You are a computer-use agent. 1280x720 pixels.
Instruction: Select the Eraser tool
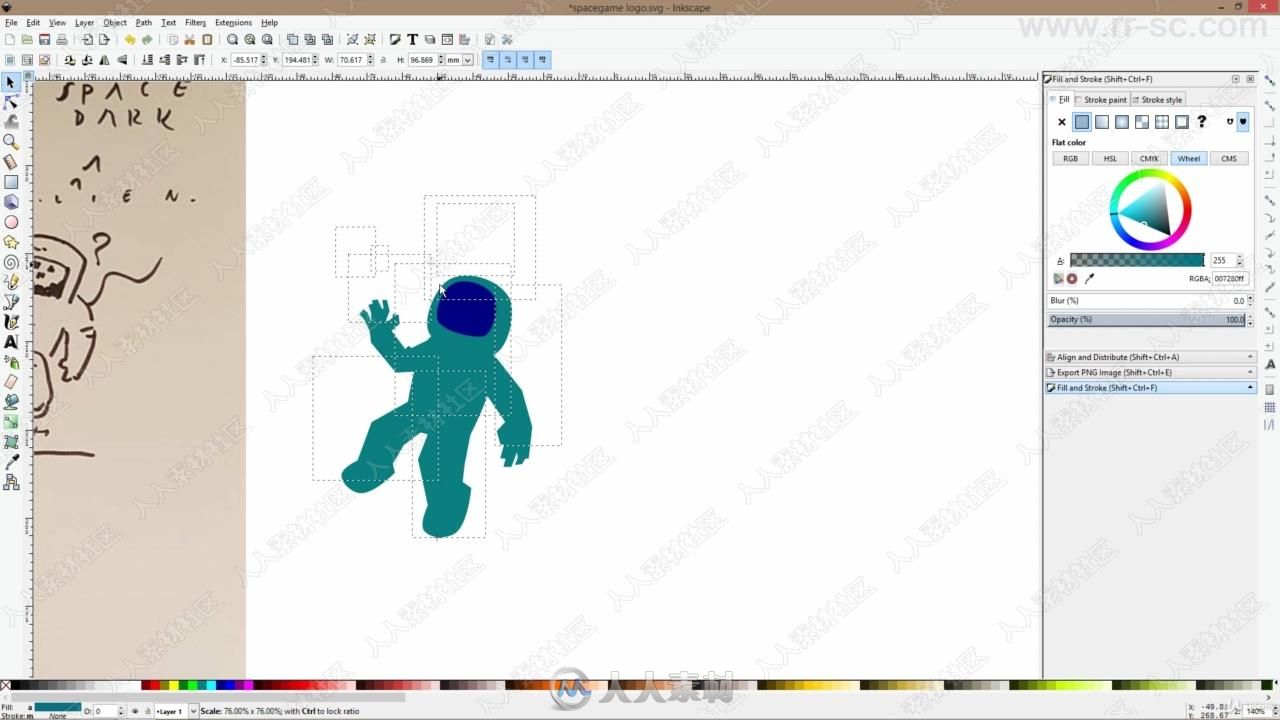tap(11, 382)
